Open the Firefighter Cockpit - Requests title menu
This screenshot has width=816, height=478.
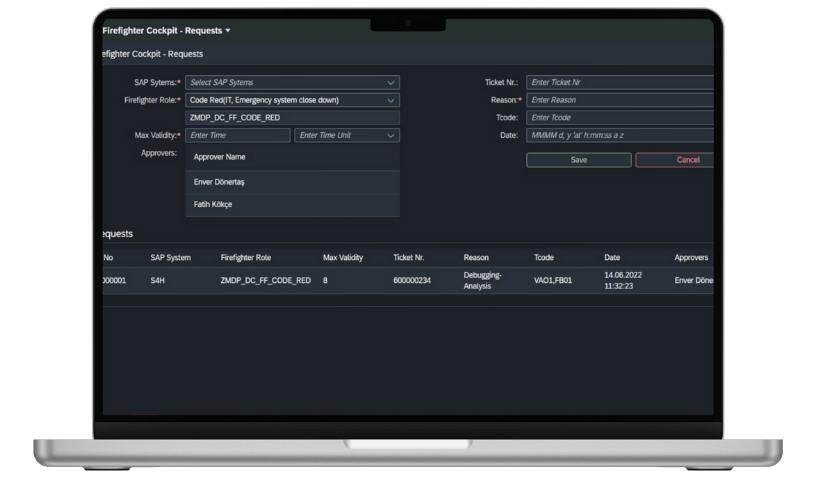[166, 31]
